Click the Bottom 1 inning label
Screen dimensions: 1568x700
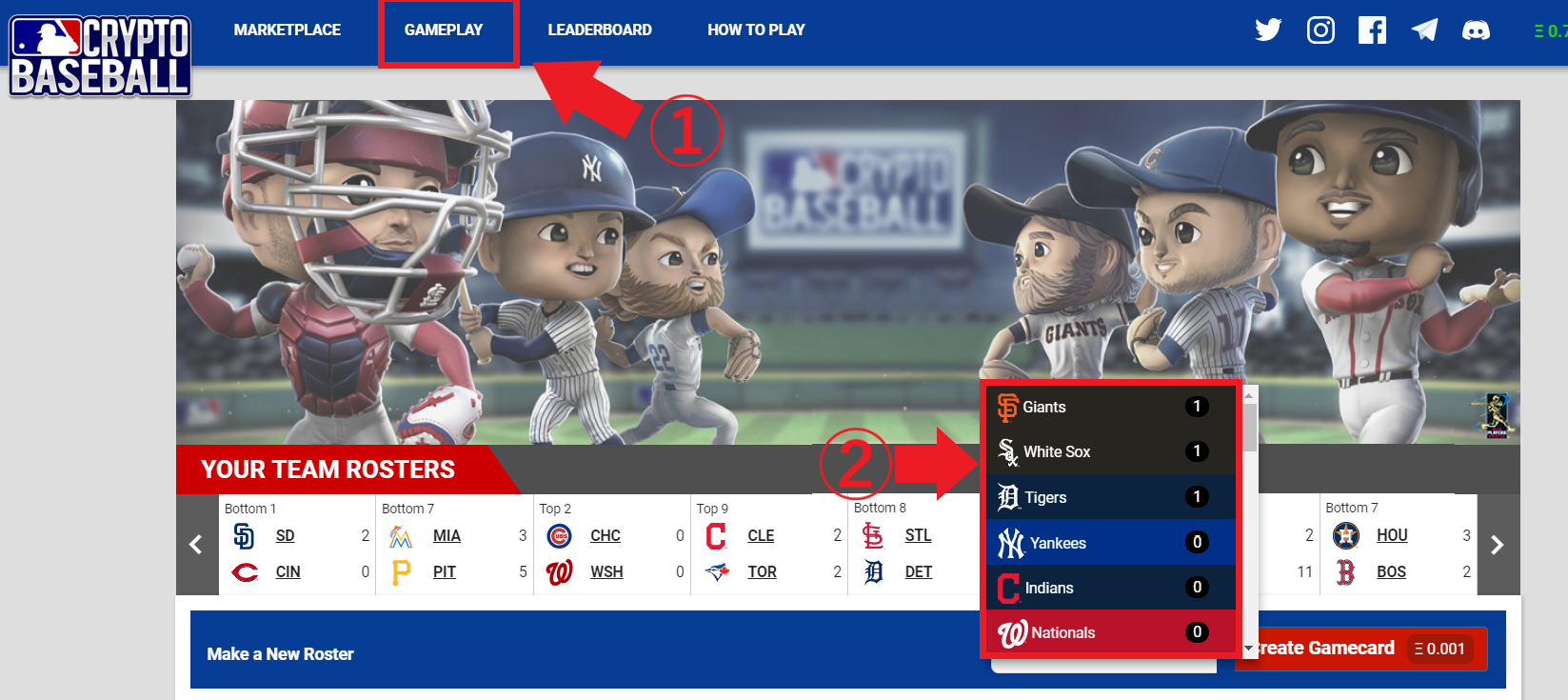click(x=250, y=509)
